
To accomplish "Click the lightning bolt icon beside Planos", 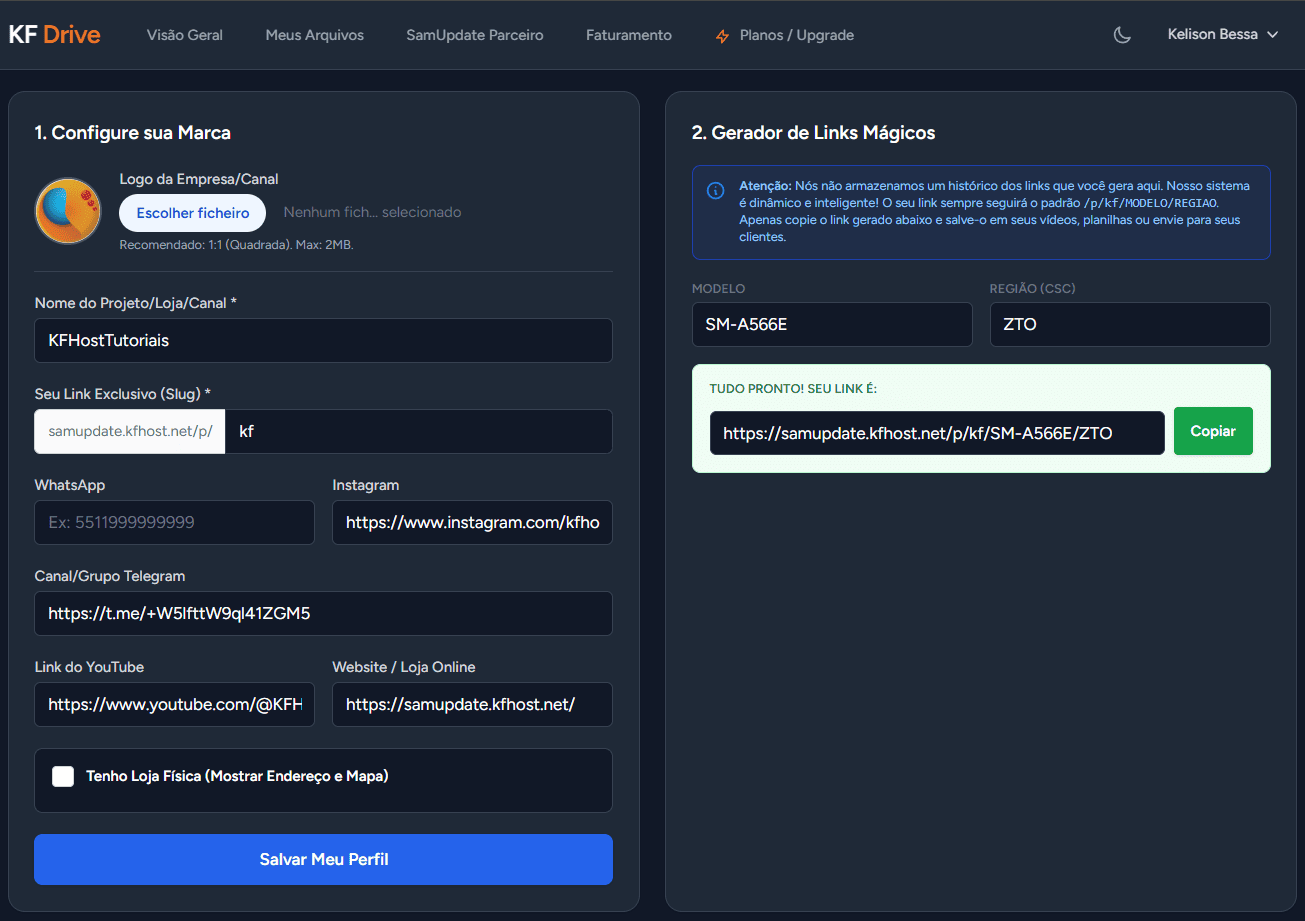I will pyautogui.click(x=722, y=36).
